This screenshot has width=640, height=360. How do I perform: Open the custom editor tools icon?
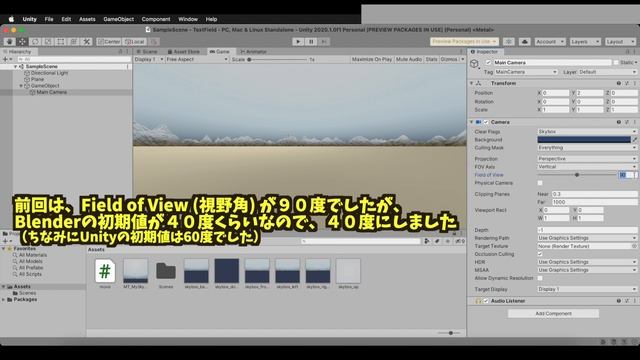(87, 42)
